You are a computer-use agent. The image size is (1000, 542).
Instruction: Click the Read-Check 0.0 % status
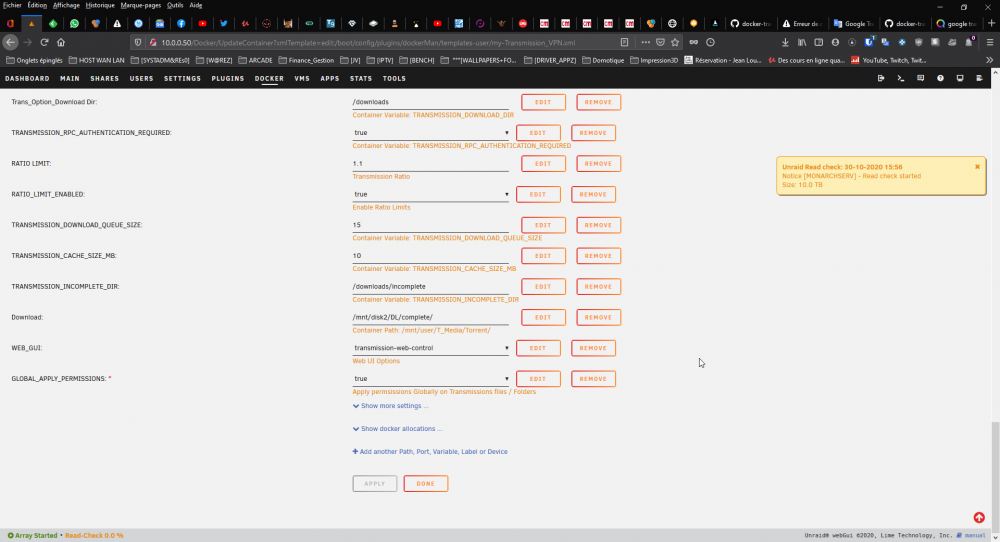(x=94, y=536)
